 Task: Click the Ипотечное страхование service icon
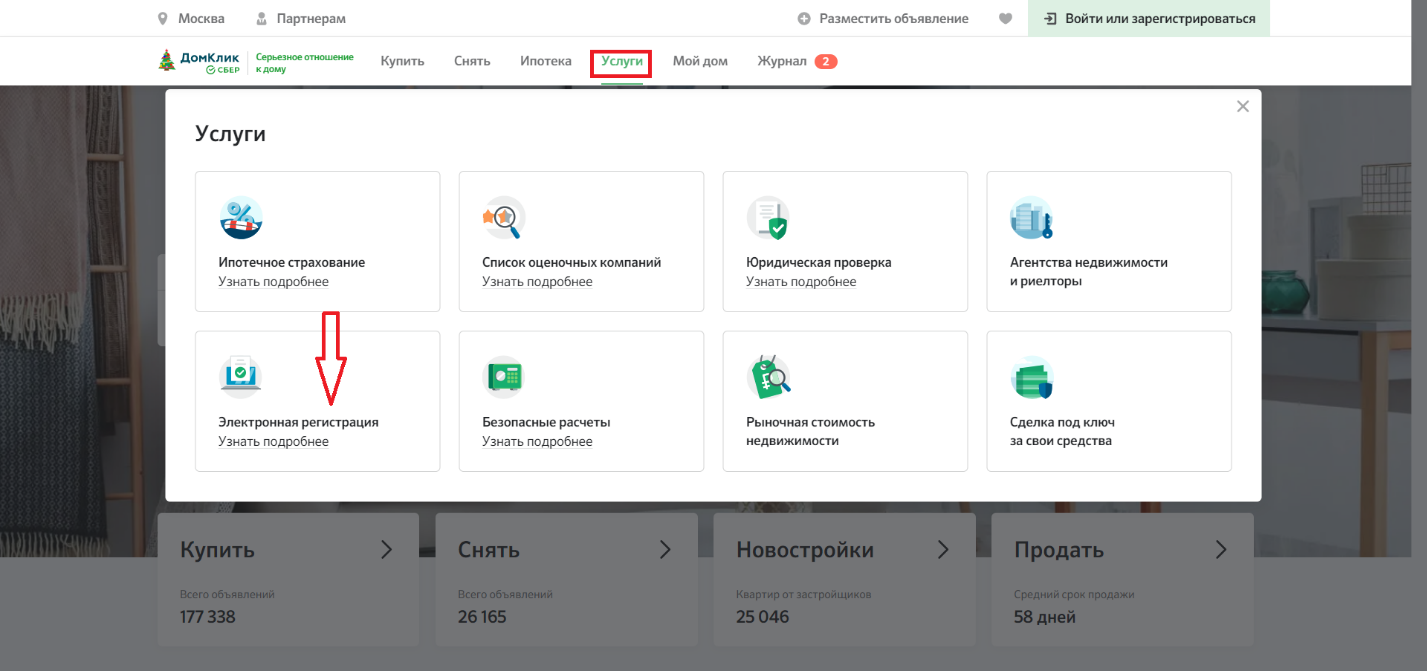point(240,217)
